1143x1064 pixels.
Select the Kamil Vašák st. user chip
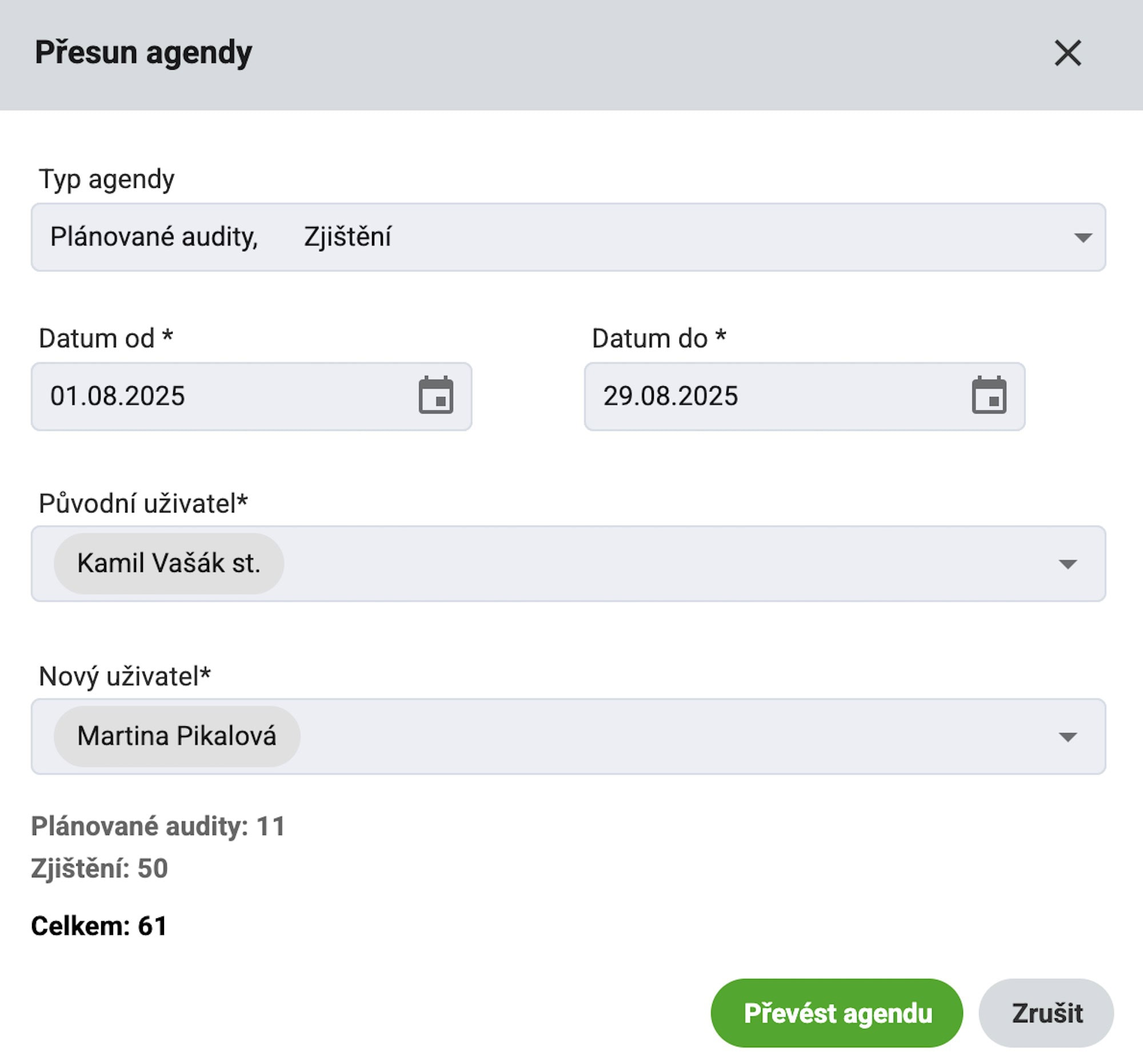(x=169, y=563)
